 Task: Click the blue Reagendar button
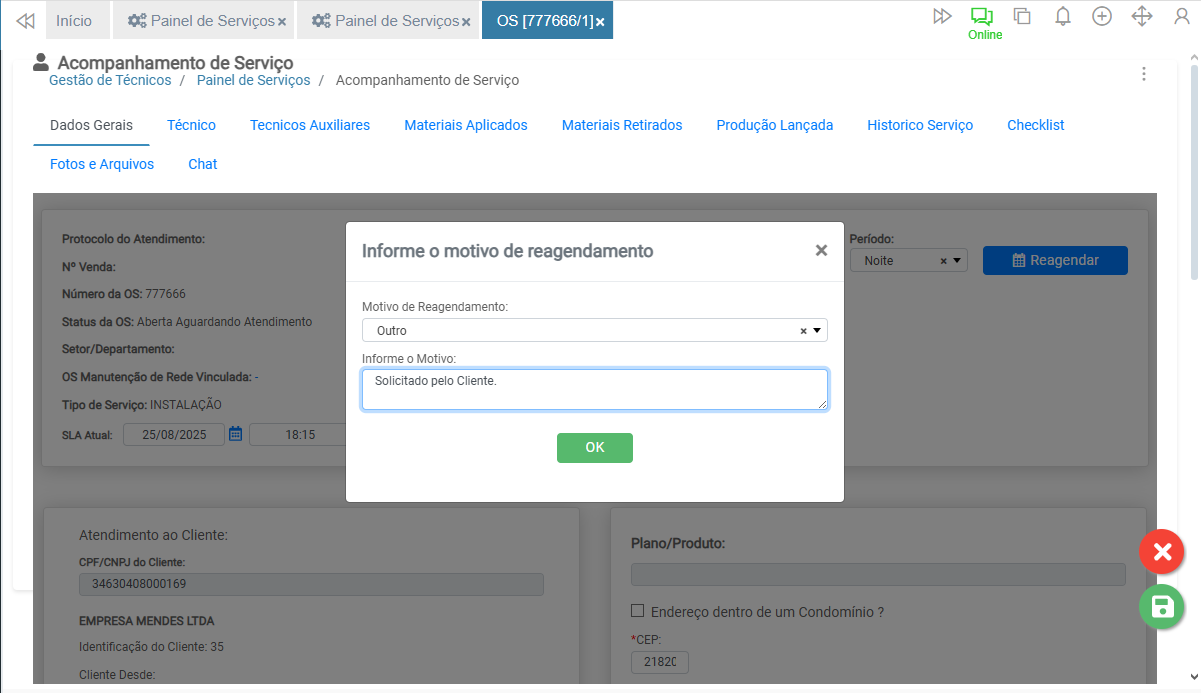click(1054, 260)
